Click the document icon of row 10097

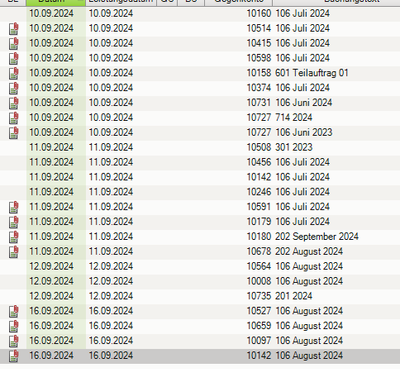click(14, 341)
